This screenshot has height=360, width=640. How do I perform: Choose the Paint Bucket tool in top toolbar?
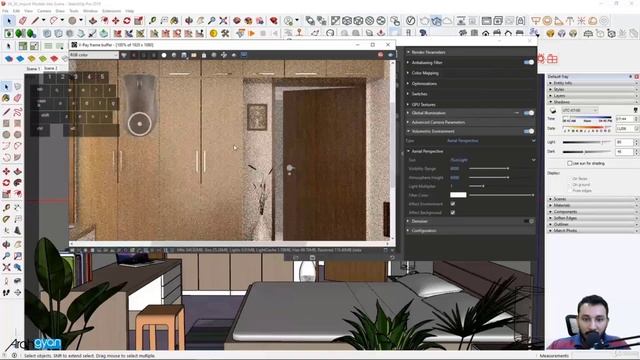point(175,20)
